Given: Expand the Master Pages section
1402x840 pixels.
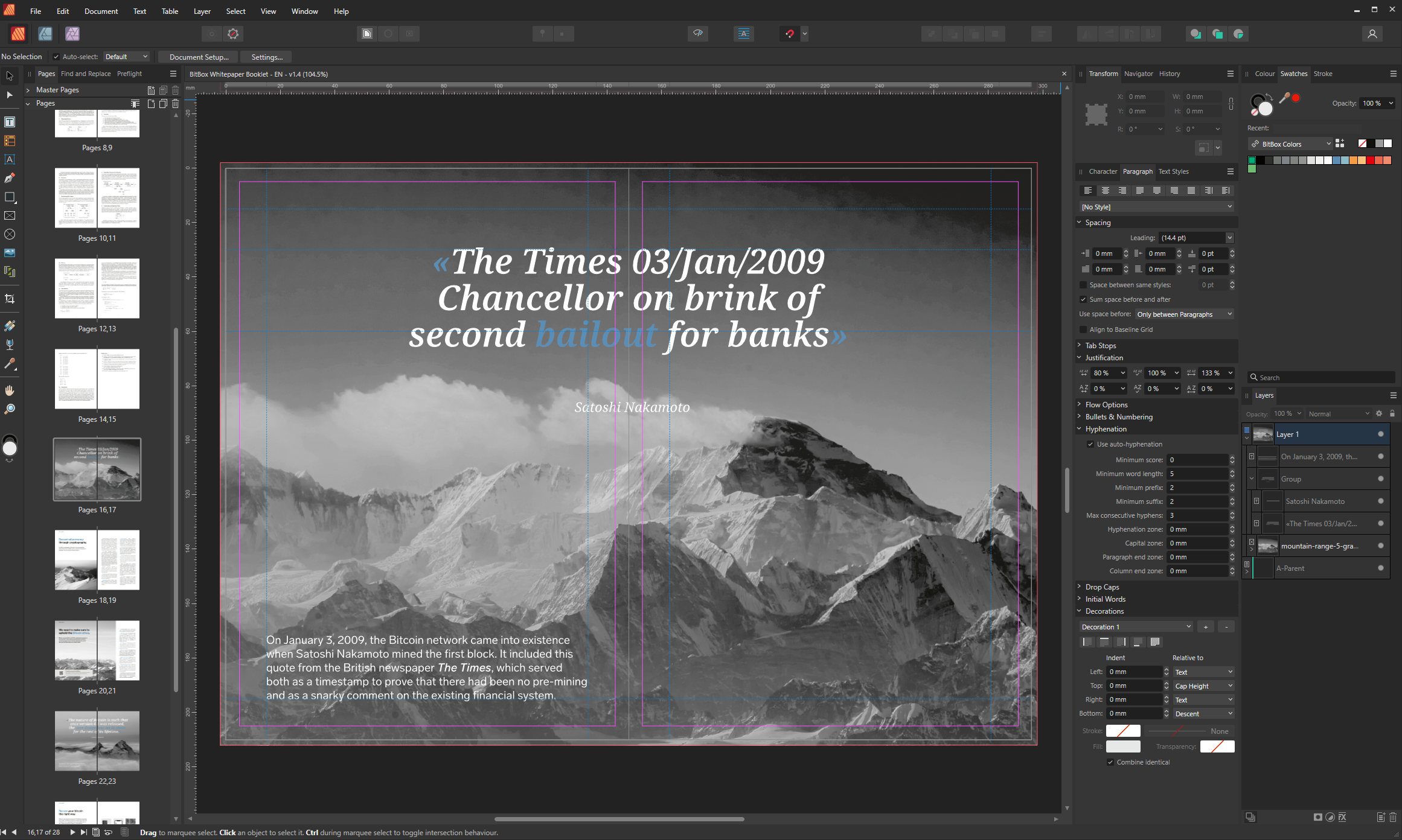Looking at the screenshot, I should tap(28, 90).
